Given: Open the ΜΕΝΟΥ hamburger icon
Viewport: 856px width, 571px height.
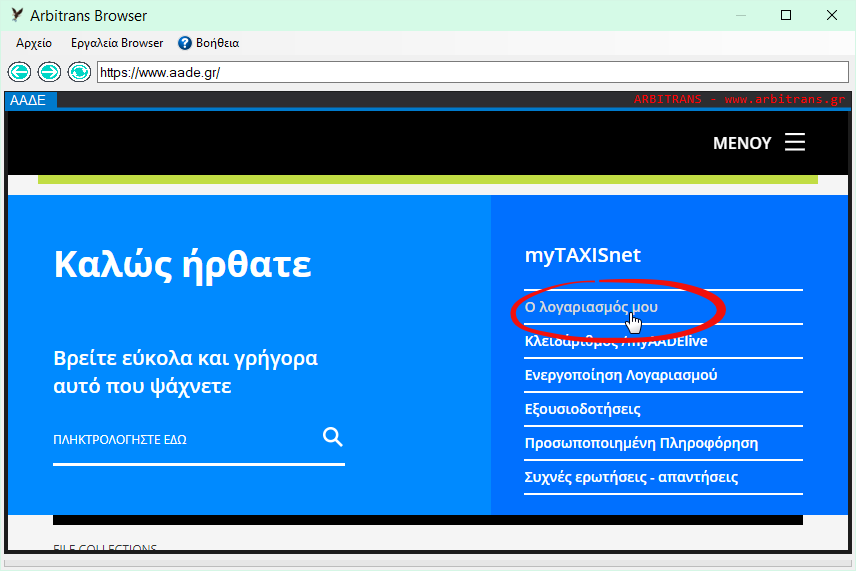Looking at the screenshot, I should [795, 142].
